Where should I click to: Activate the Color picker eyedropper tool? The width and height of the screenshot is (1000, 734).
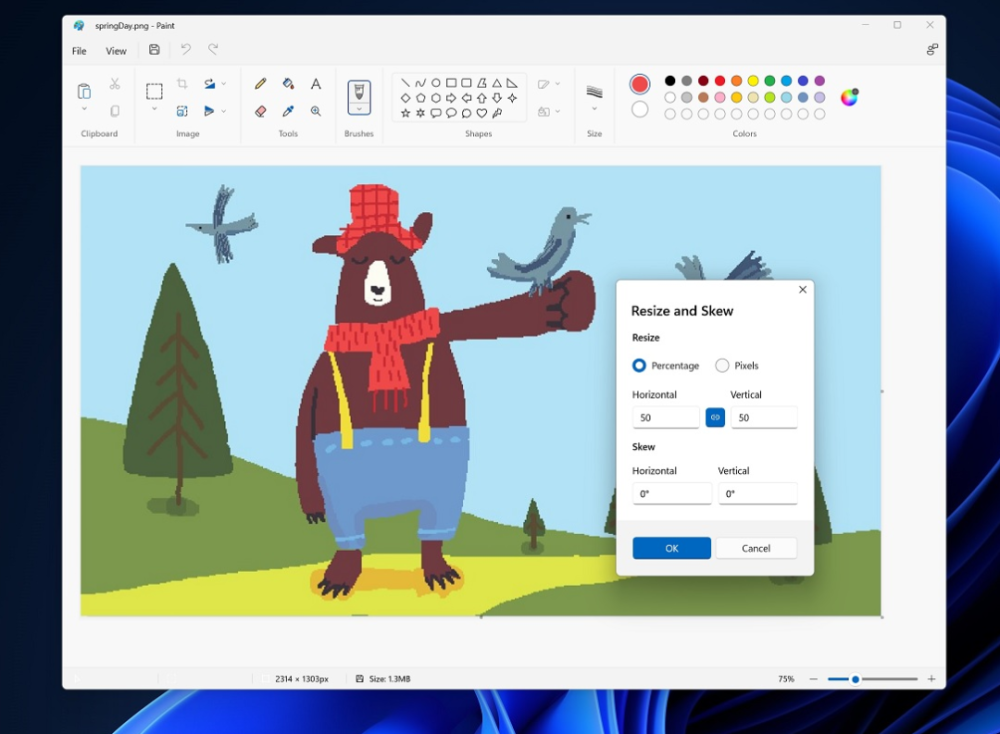coord(288,111)
